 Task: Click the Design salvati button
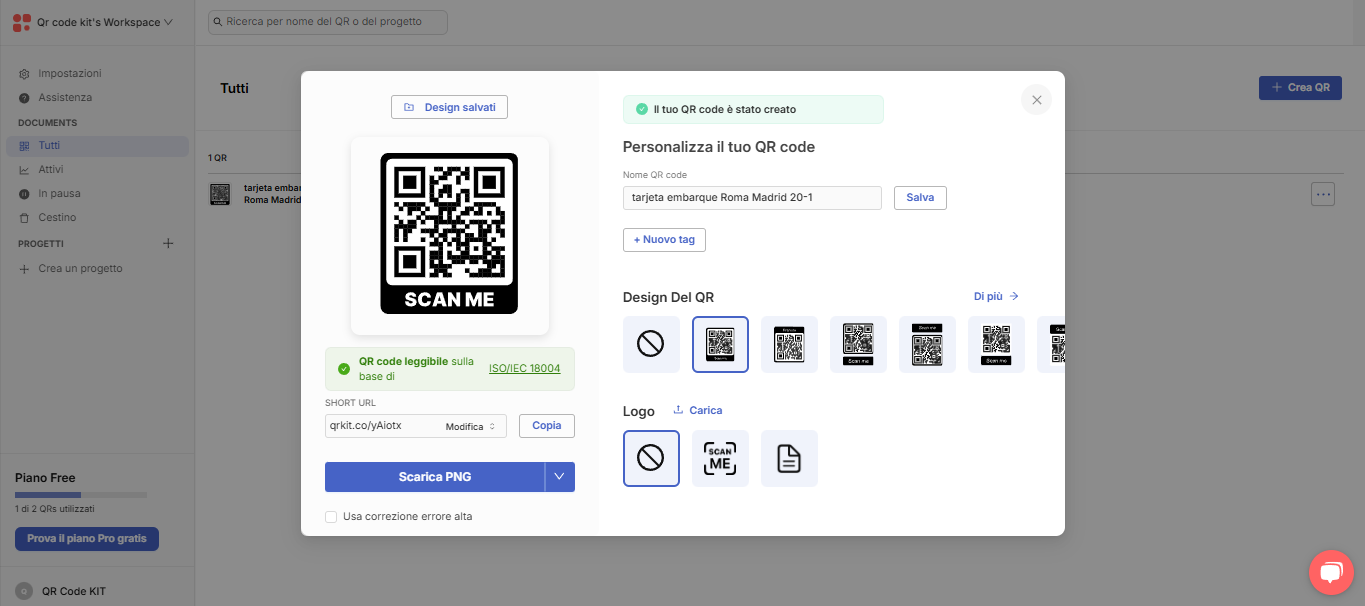pos(450,107)
